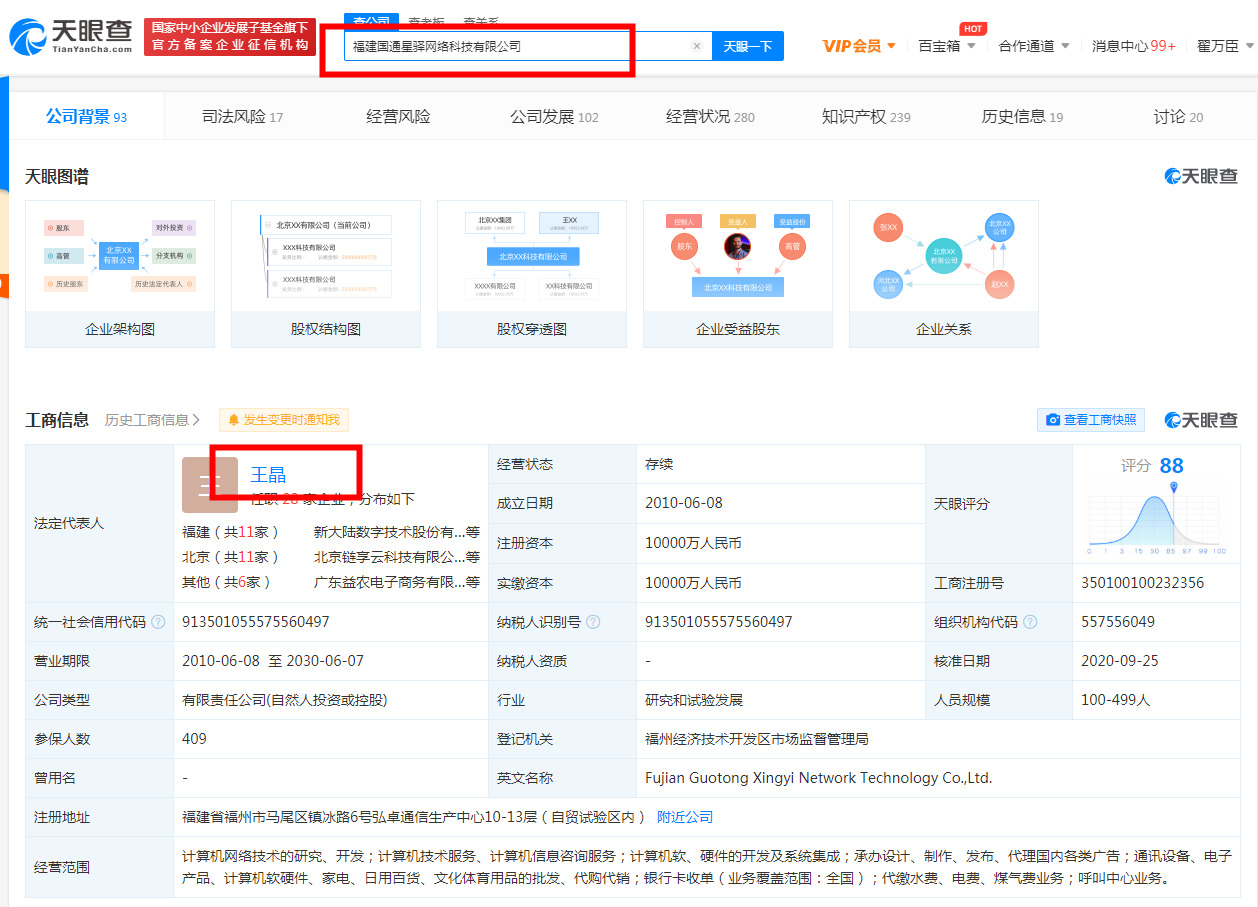Click the legal representative avatar image

click(x=210, y=485)
